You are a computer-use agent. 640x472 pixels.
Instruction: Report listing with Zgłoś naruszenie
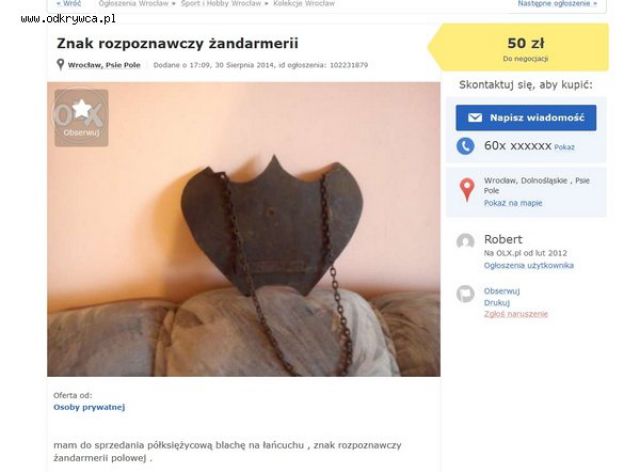coord(516,314)
